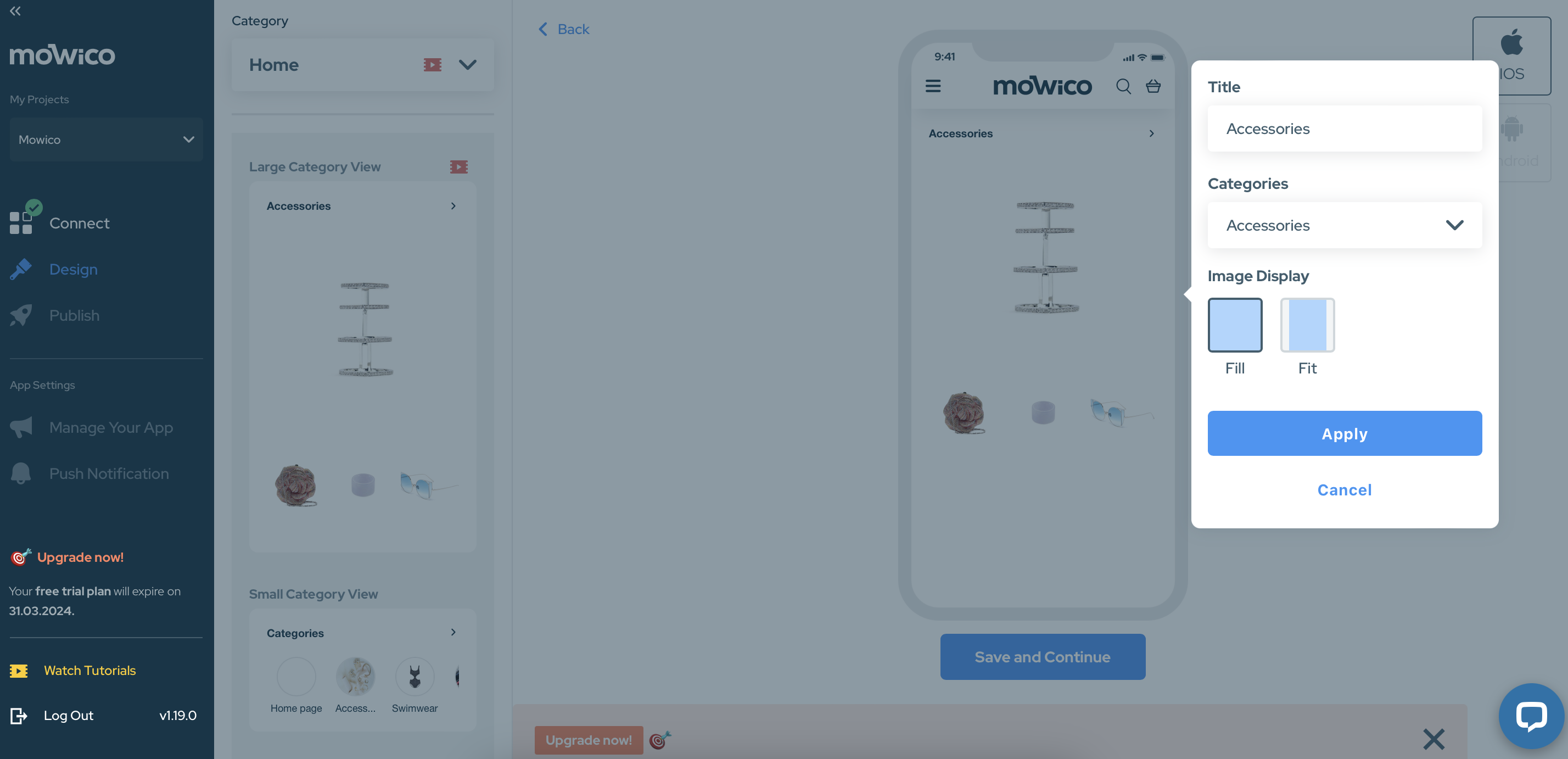Image resolution: width=1568 pixels, height=759 pixels.
Task: Click the cart icon in mobile preview
Action: [1154, 85]
